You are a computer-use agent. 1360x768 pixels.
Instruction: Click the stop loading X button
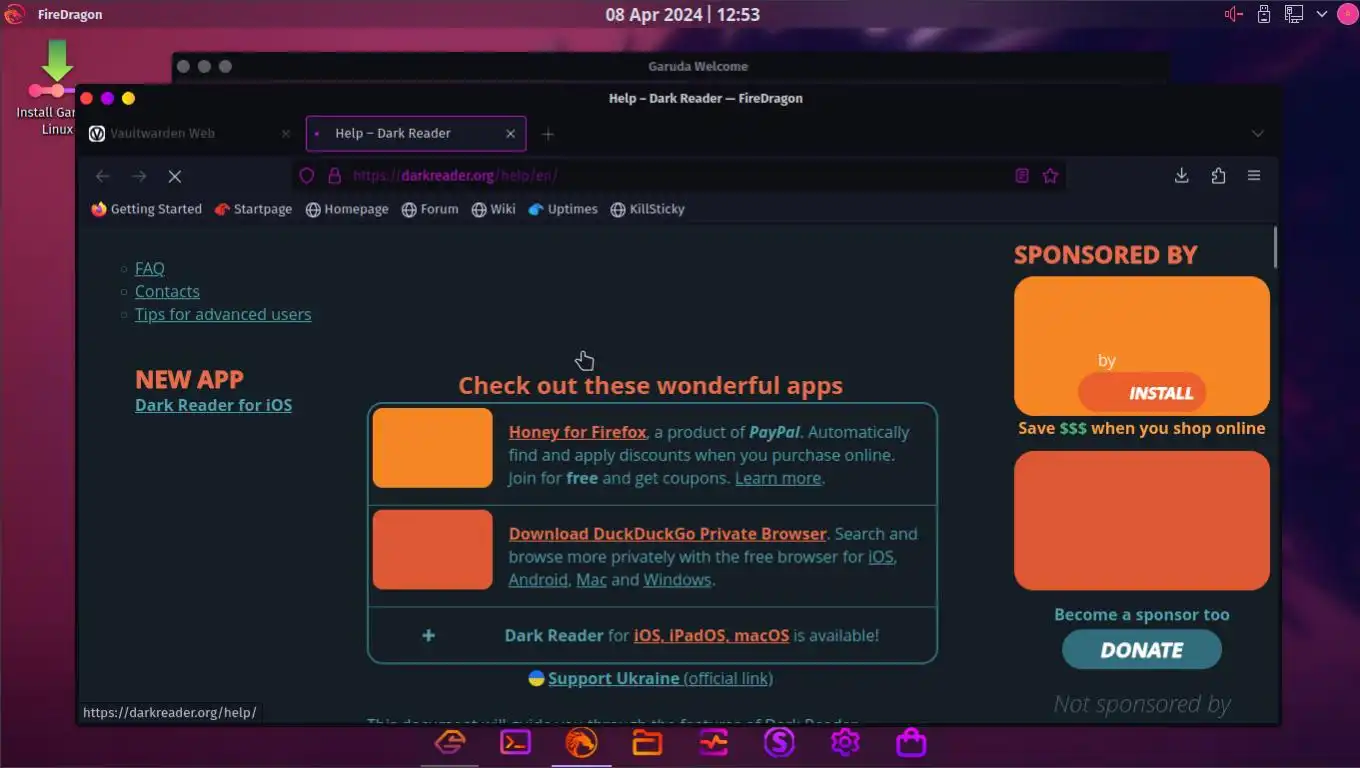coord(175,176)
